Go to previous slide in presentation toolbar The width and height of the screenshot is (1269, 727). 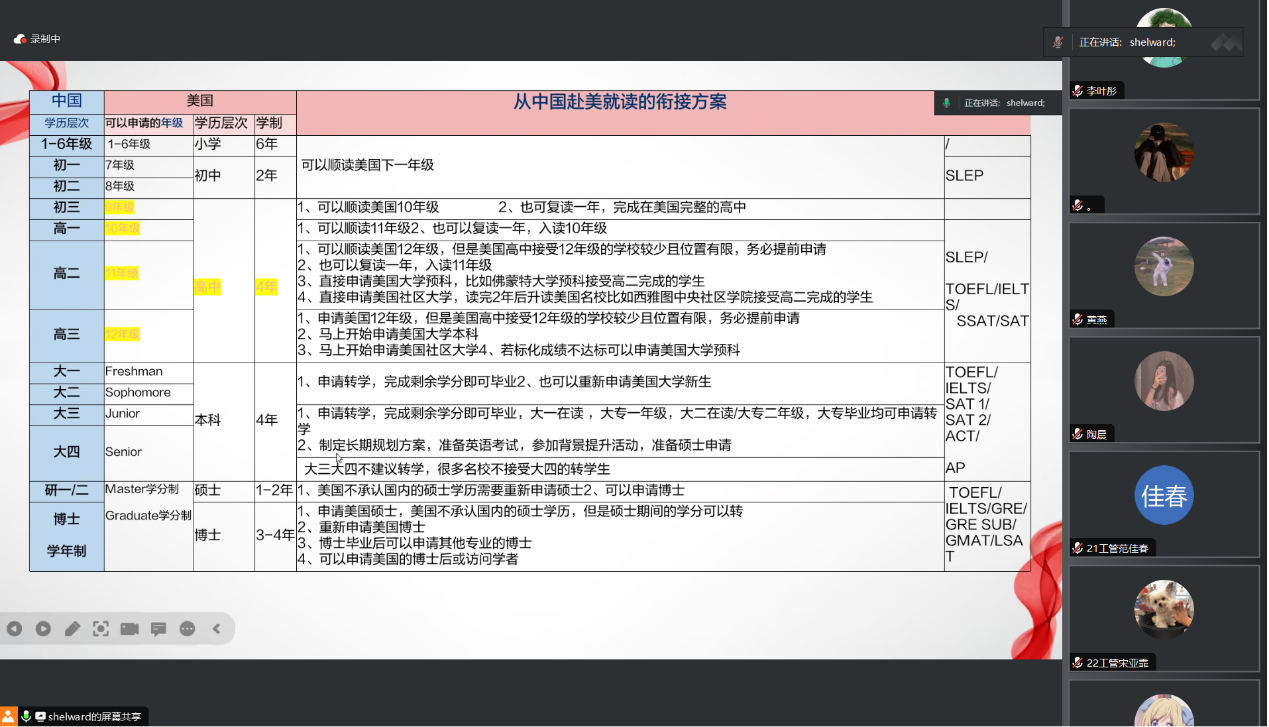14,629
